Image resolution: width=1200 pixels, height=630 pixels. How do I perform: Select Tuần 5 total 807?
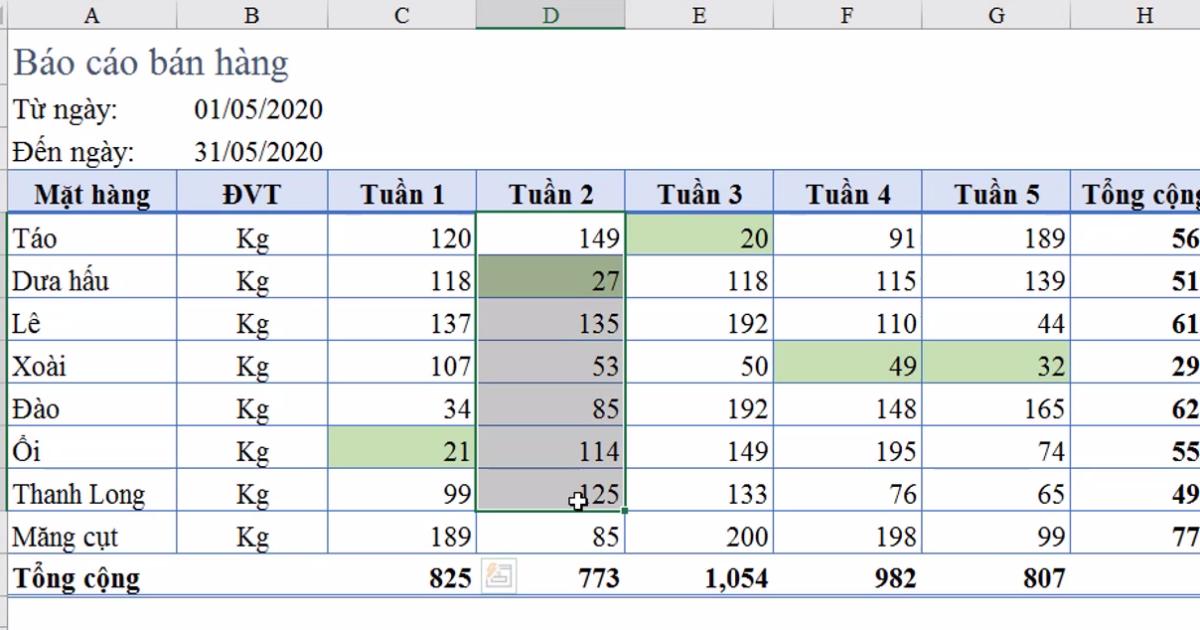tap(996, 577)
